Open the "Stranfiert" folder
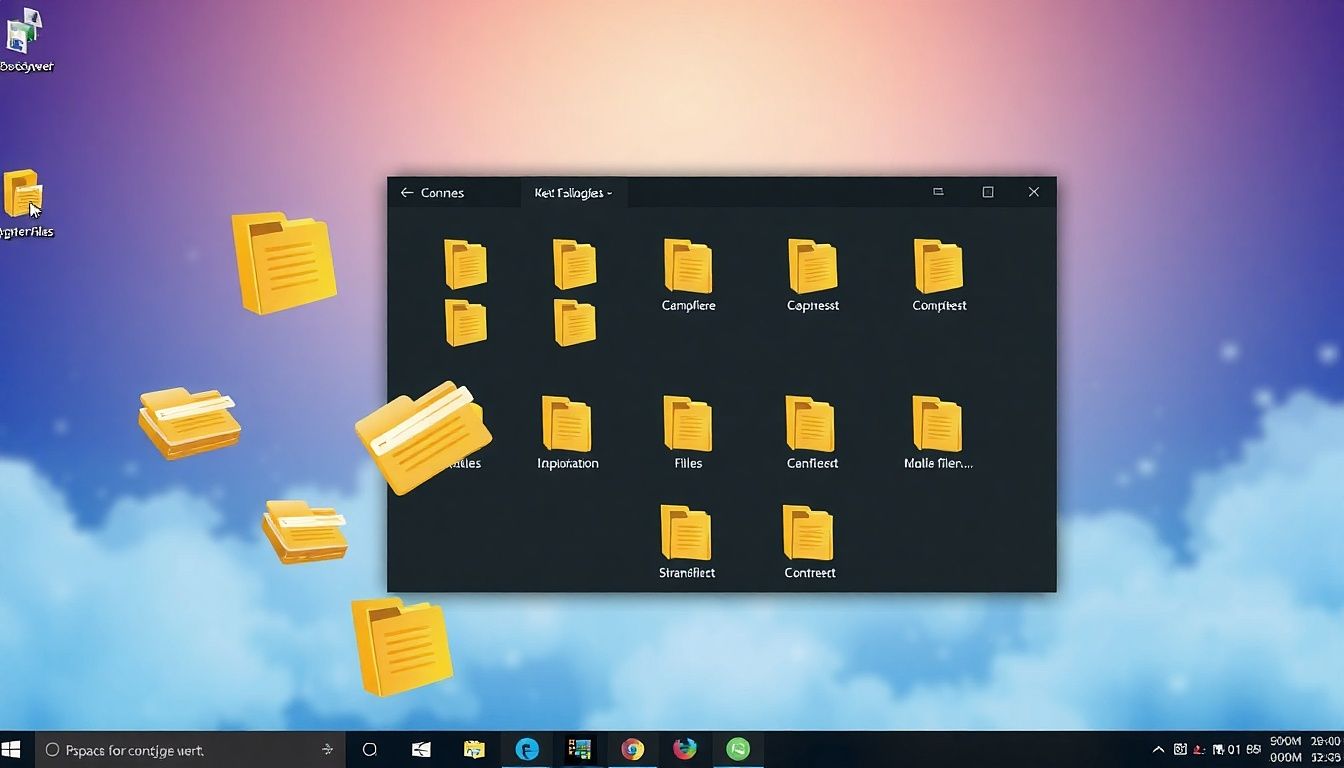1344x768 pixels. pyautogui.click(x=687, y=534)
